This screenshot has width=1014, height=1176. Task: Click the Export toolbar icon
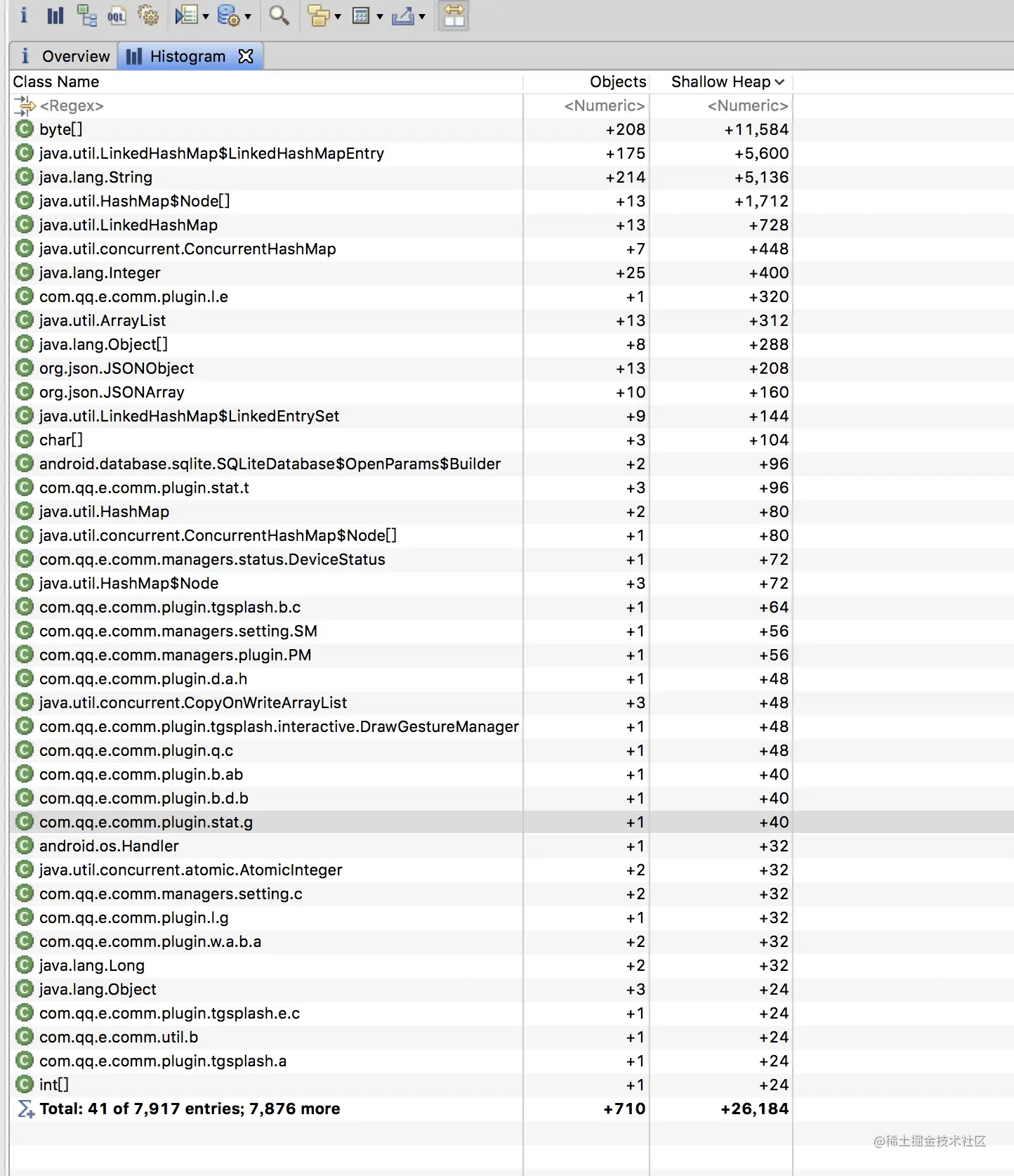pyautogui.click(x=403, y=15)
